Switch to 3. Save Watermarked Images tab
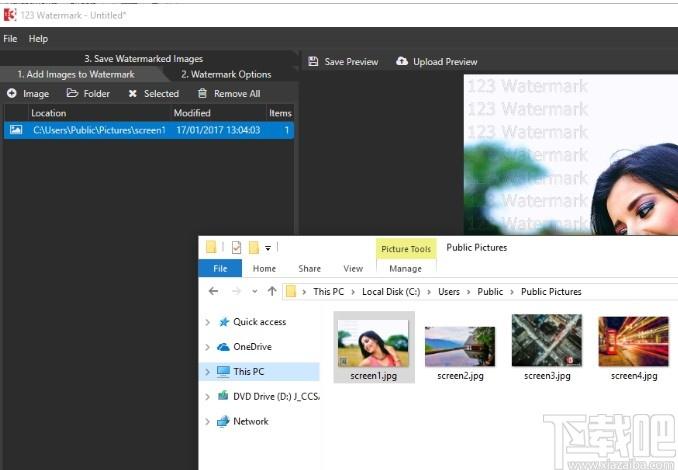Image resolution: width=678 pixels, height=470 pixels. pyautogui.click(x=144, y=58)
